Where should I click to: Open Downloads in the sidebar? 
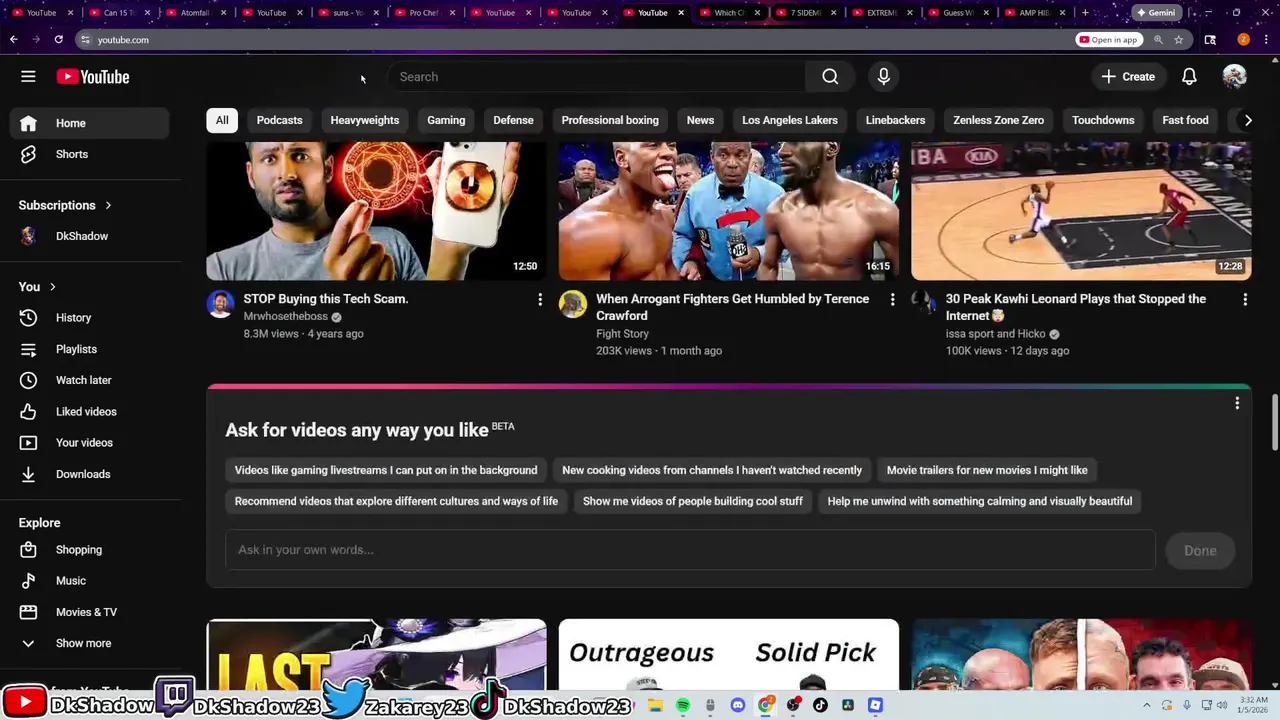90,474
